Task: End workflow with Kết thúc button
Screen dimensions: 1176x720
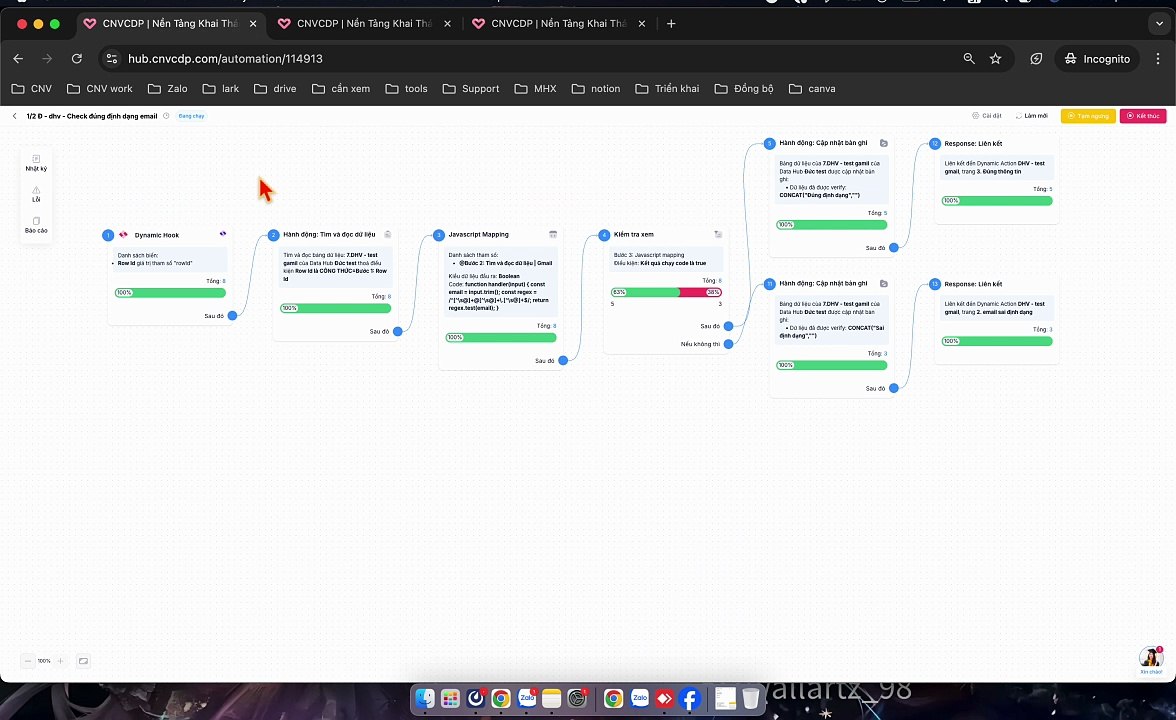Action: [x=1143, y=116]
